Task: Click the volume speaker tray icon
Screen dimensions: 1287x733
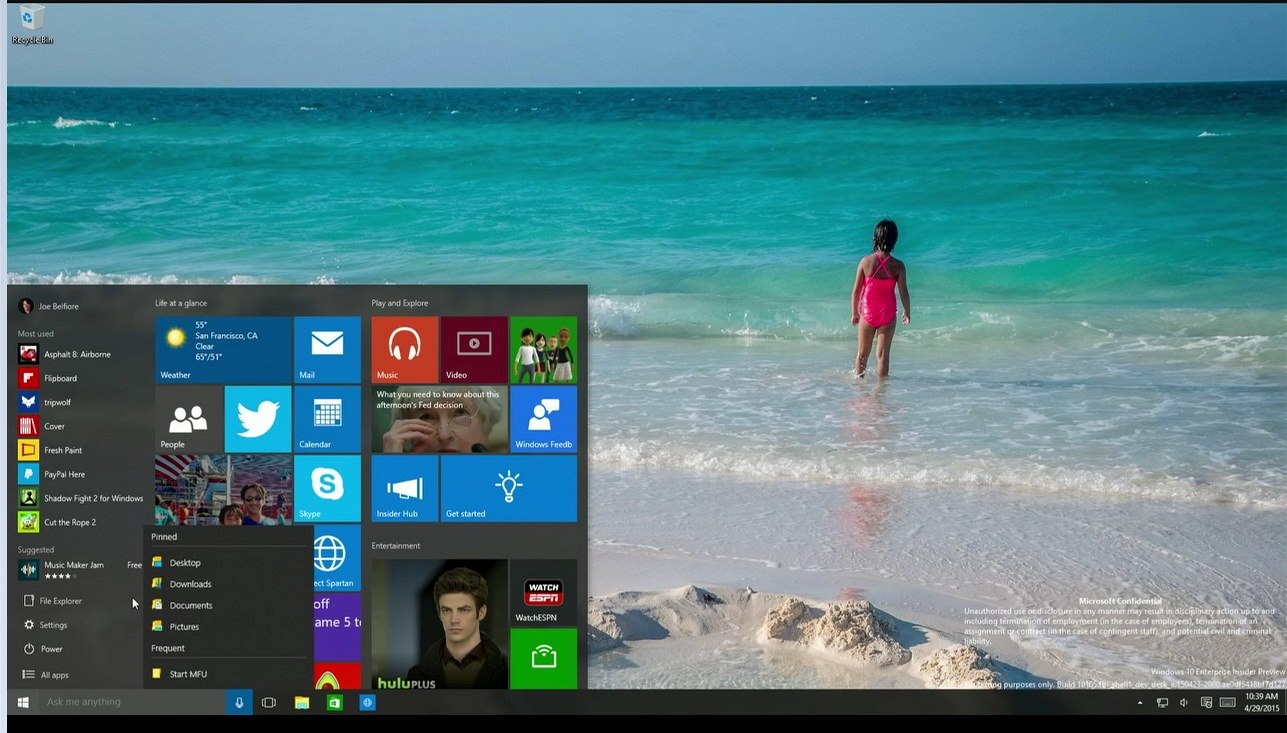Action: (1184, 703)
